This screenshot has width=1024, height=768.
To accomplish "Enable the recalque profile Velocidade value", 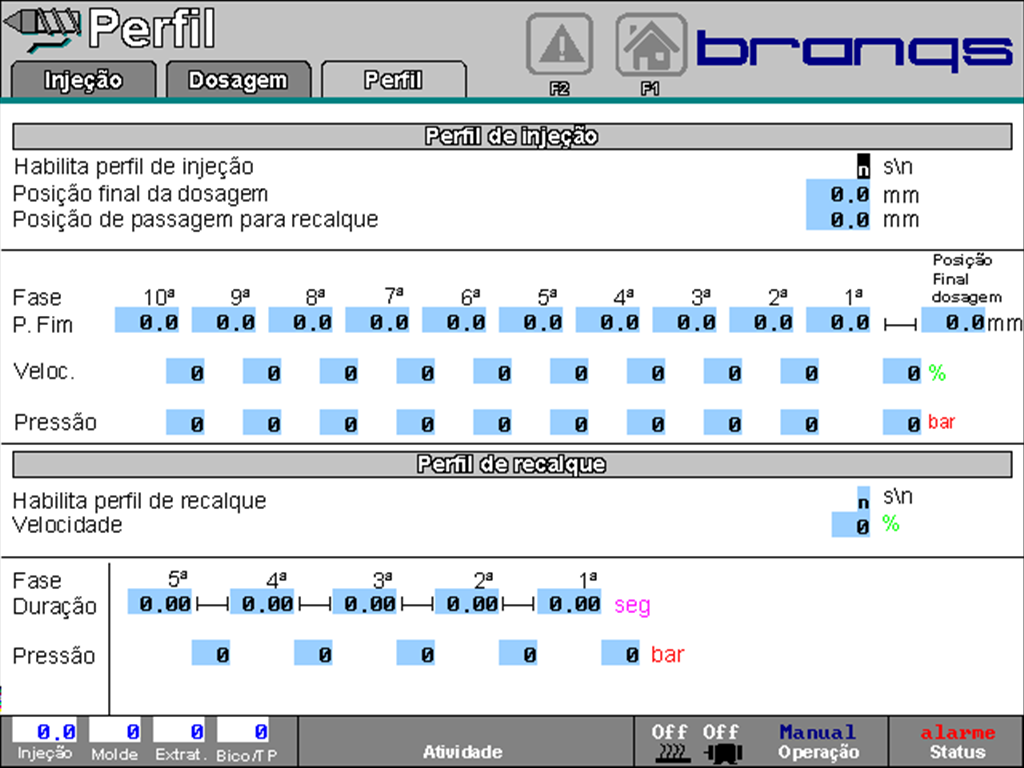I will (851, 523).
